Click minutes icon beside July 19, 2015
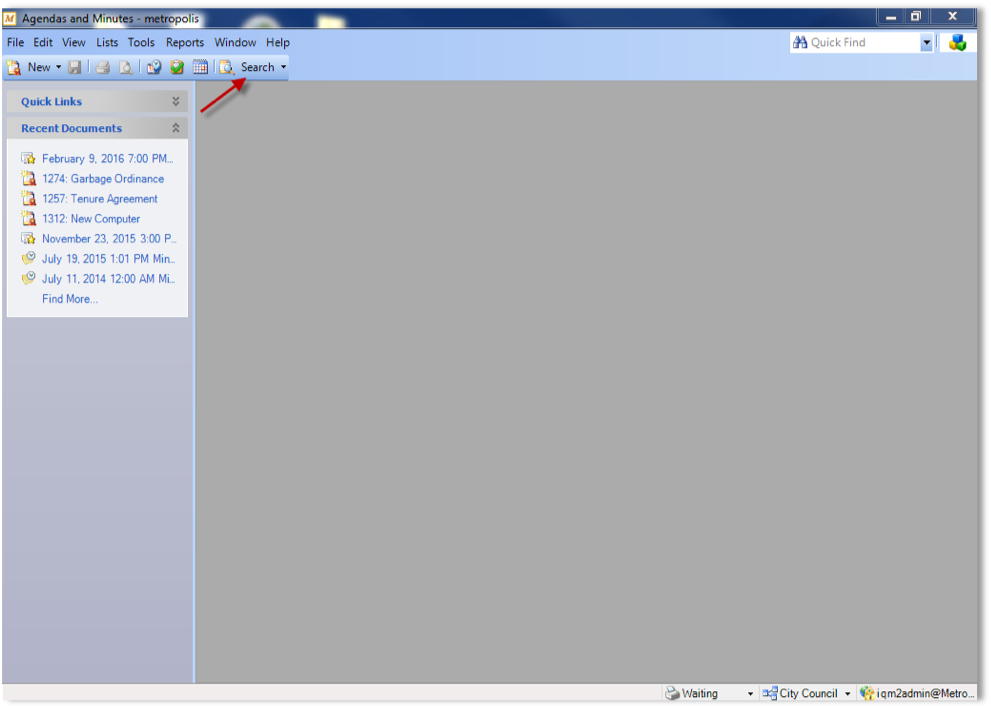The height and width of the screenshot is (708, 991). coord(28,258)
